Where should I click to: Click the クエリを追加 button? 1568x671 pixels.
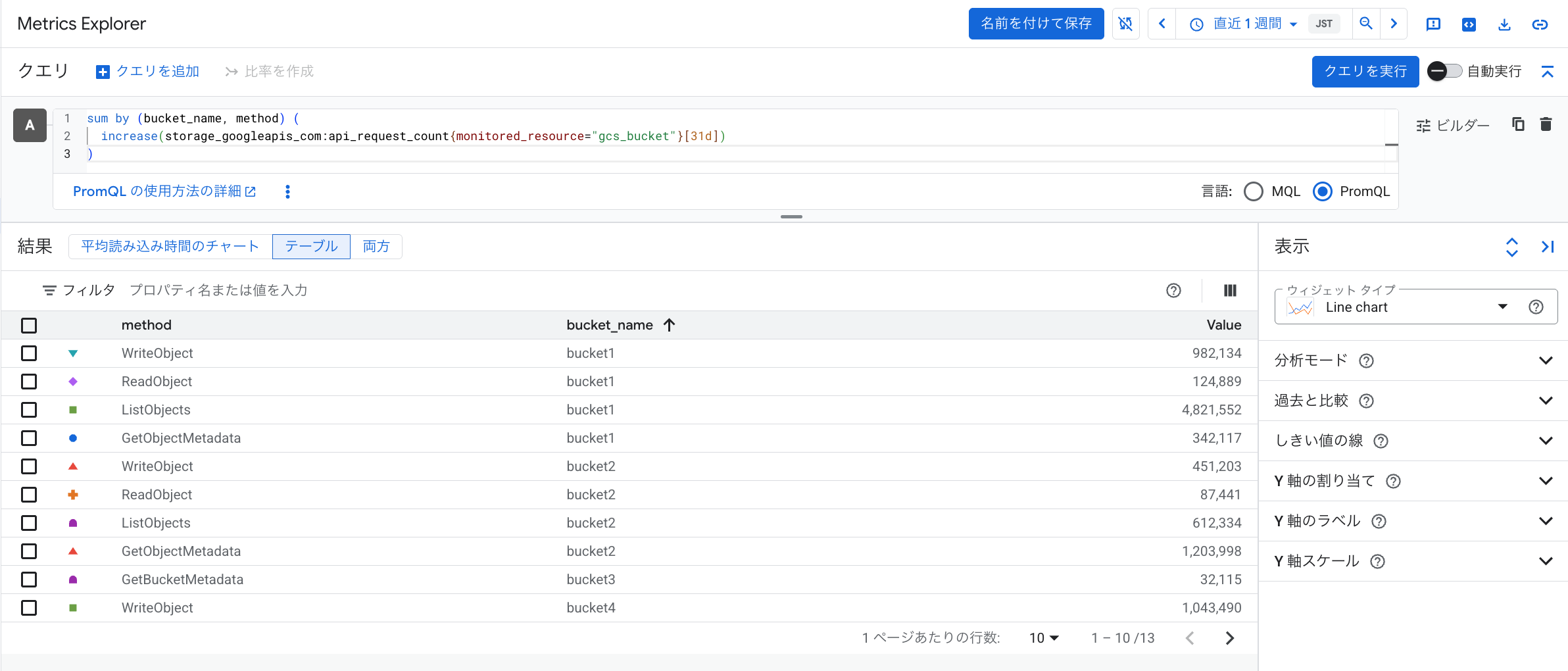(x=148, y=71)
